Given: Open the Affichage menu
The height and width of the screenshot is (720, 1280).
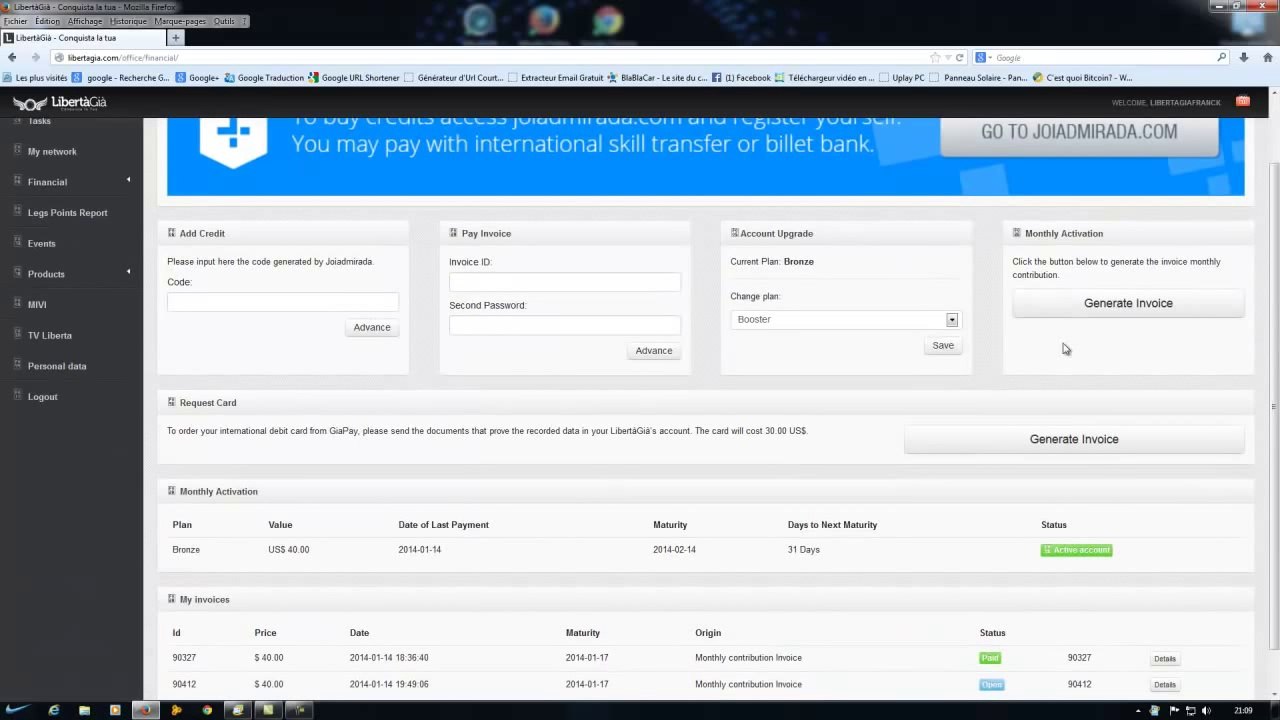Looking at the screenshot, I should click(x=85, y=21).
